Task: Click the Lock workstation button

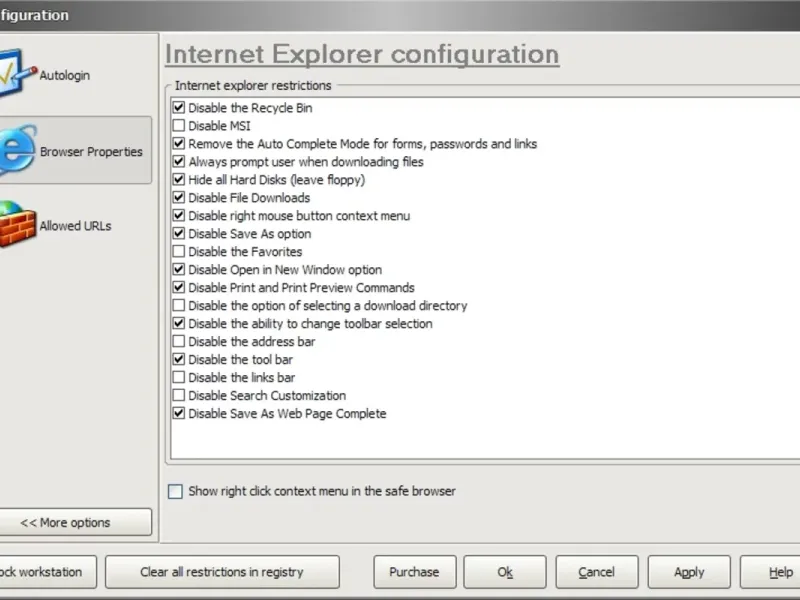Action: (x=47, y=572)
